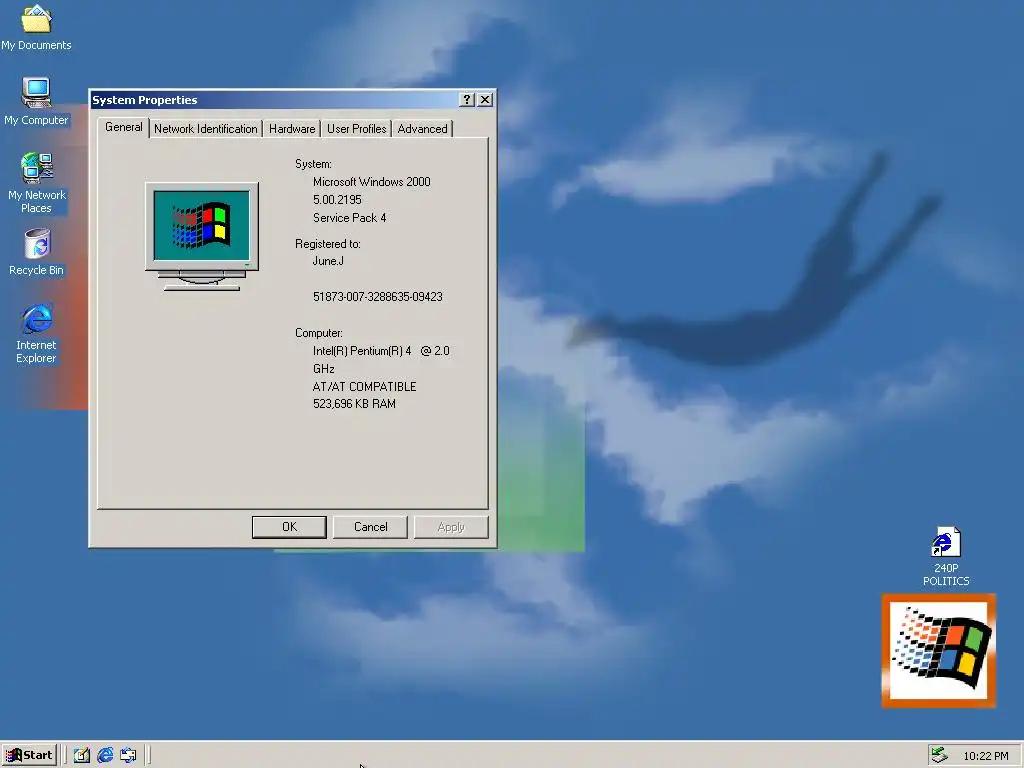Click the Outlook Express quick launch icon

(128, 755)
